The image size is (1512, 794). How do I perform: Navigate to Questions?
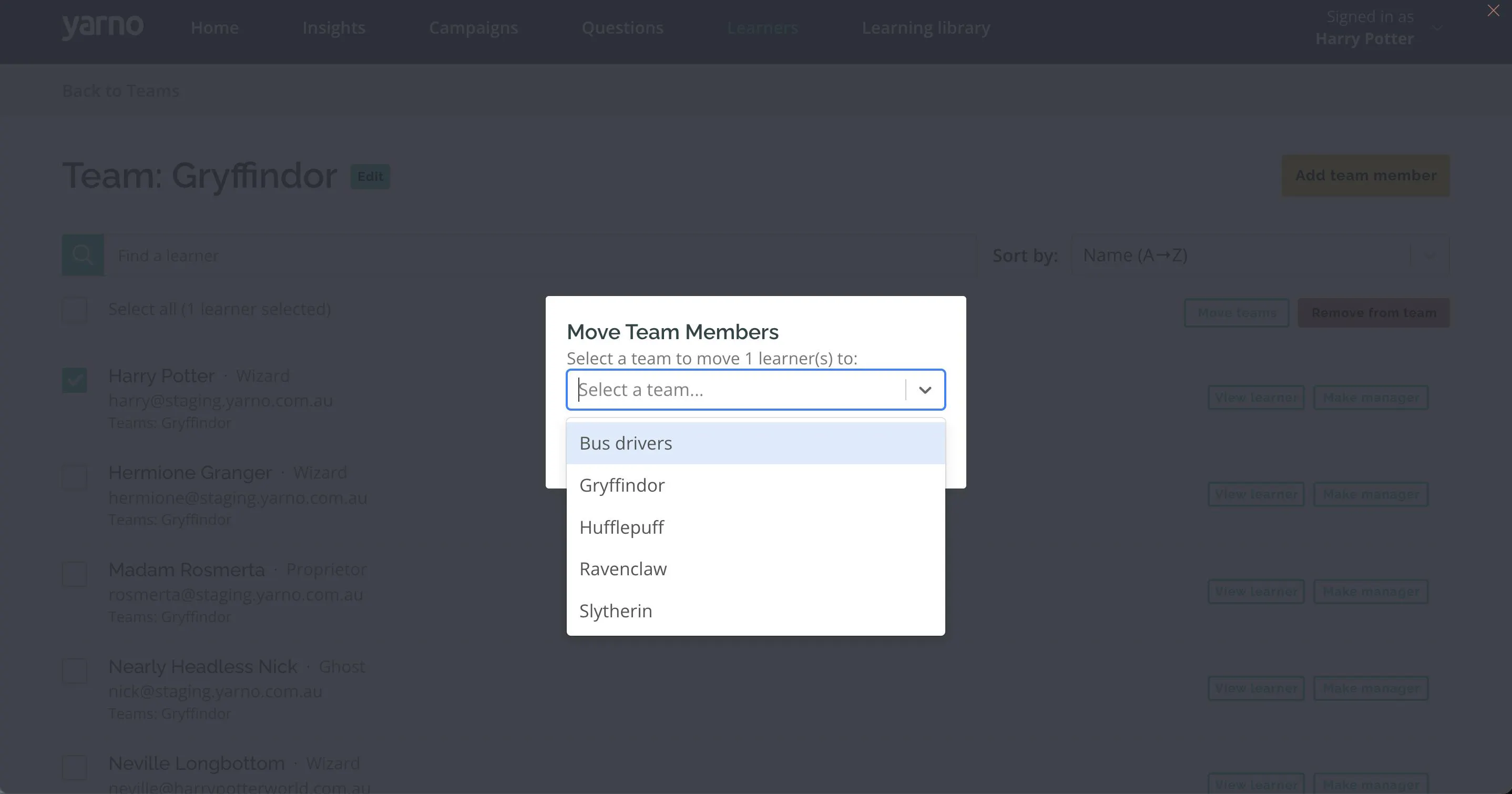tap(622, 27)
